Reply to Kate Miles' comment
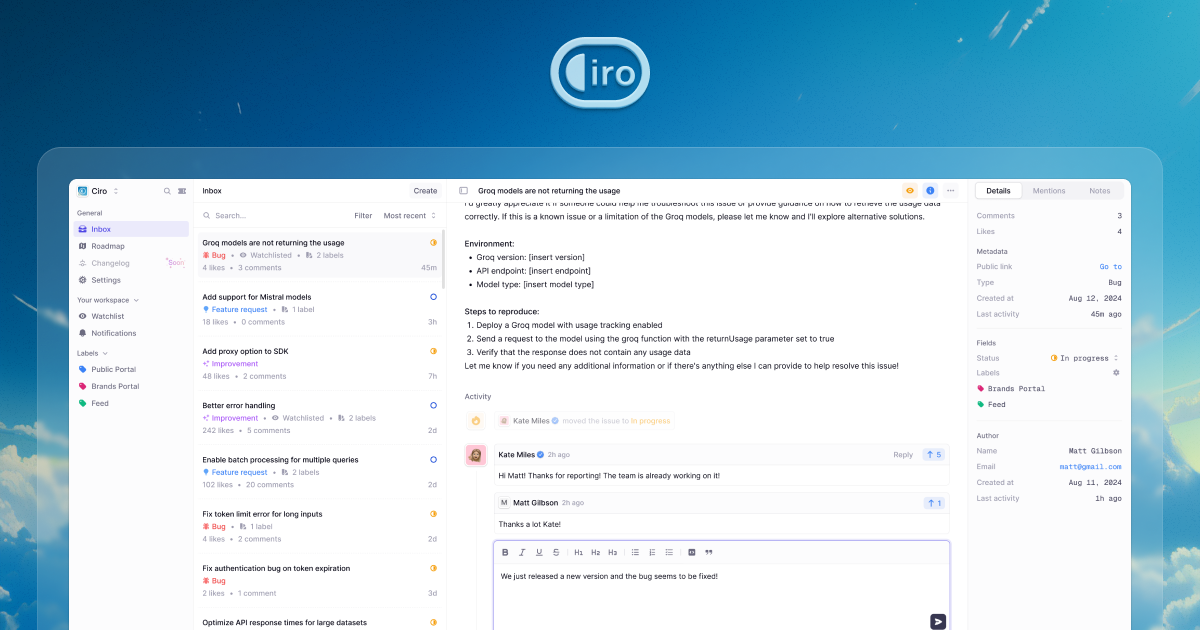This screenshot has height=630, width=1200. pos(903,455)
